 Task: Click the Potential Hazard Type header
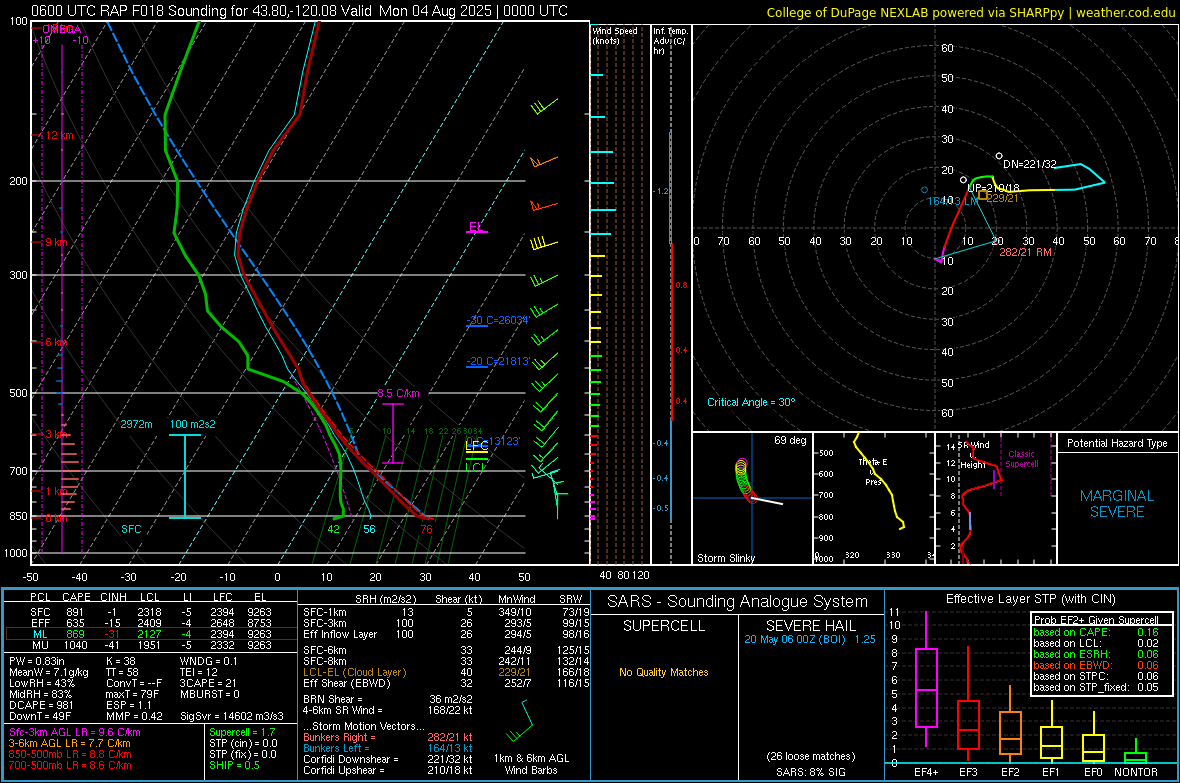[1117, 443]
